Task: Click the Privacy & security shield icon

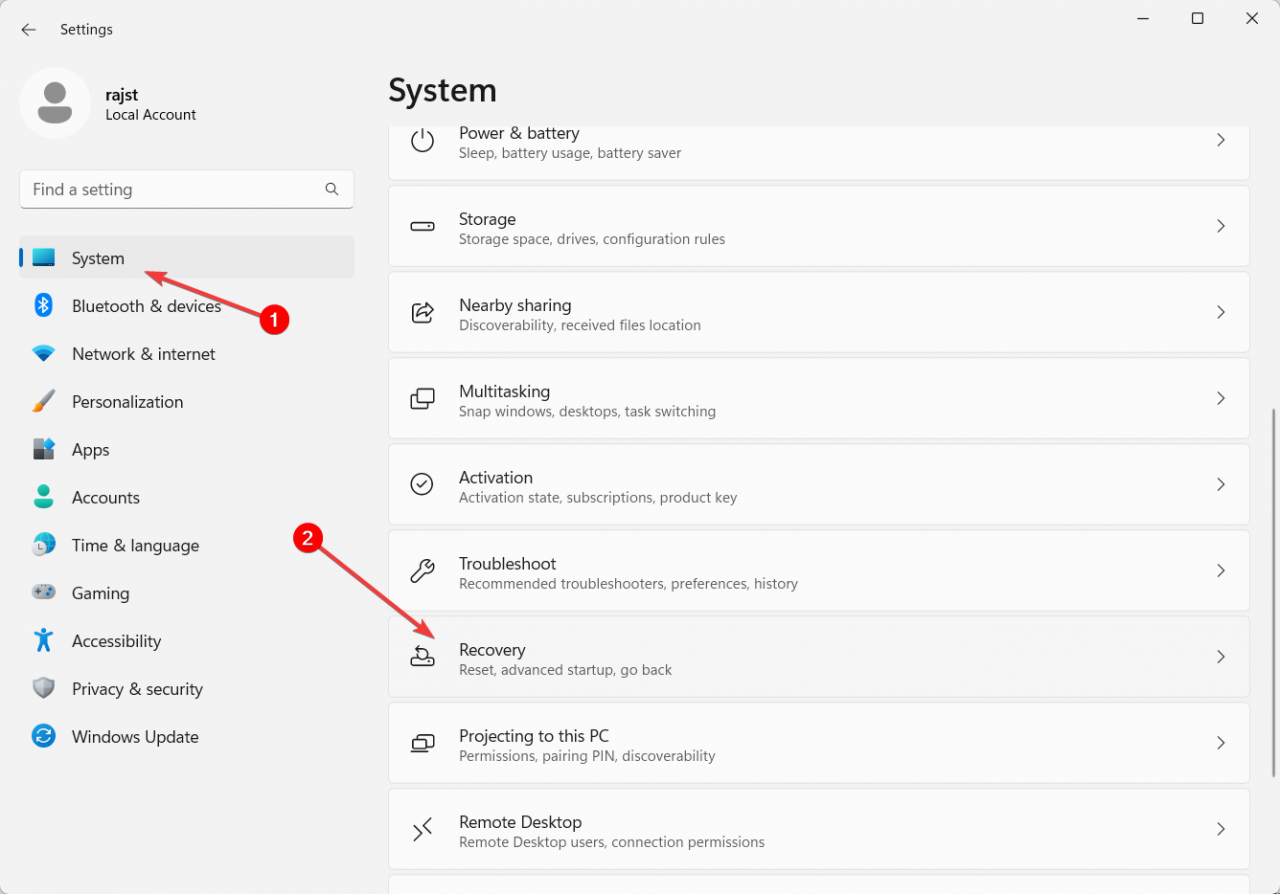Action: point(43,689)
